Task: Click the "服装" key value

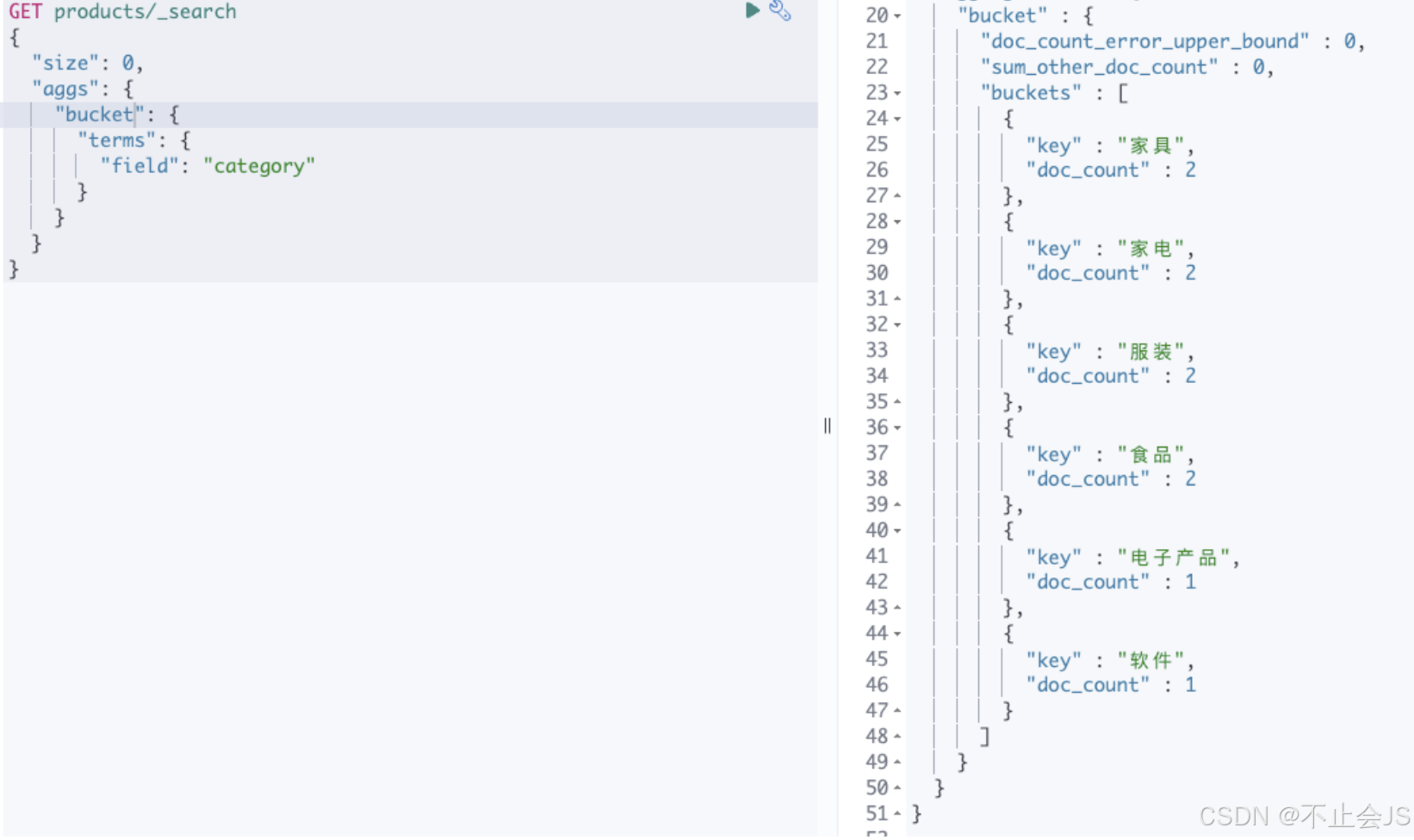Action: [1150, 351]
